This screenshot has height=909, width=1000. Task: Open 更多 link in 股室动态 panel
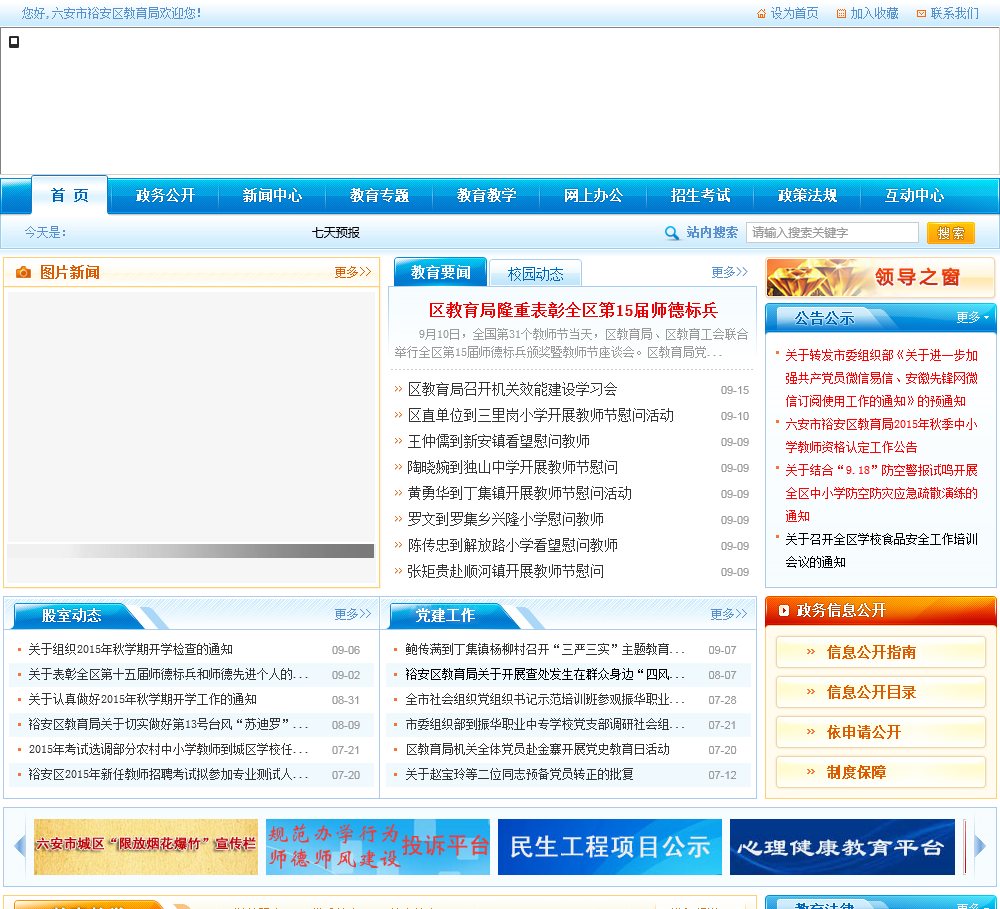pyautogui.click(x=353, y=614)
